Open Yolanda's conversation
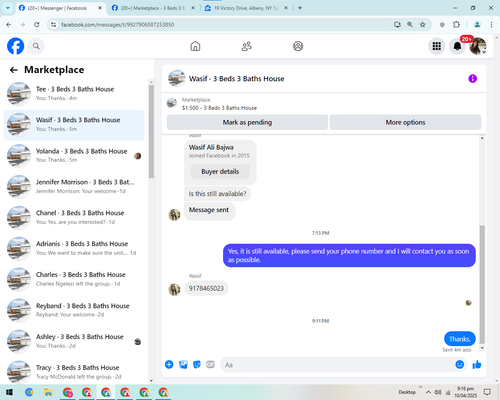 click(74, 156)
